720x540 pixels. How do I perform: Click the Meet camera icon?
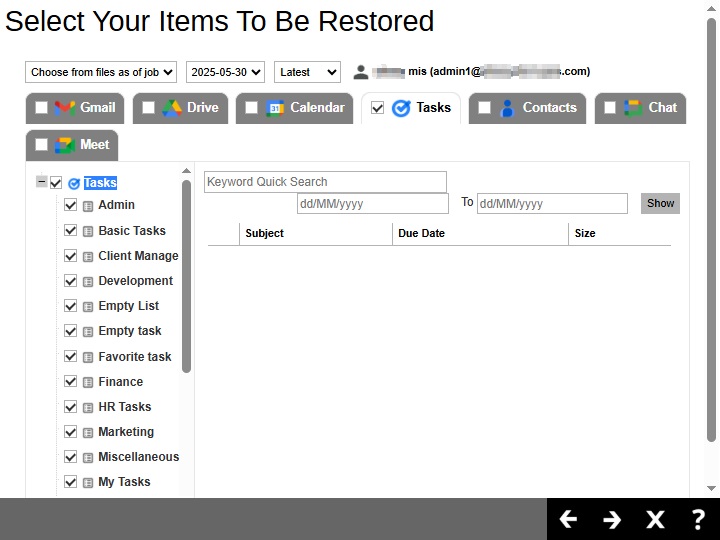65,145
